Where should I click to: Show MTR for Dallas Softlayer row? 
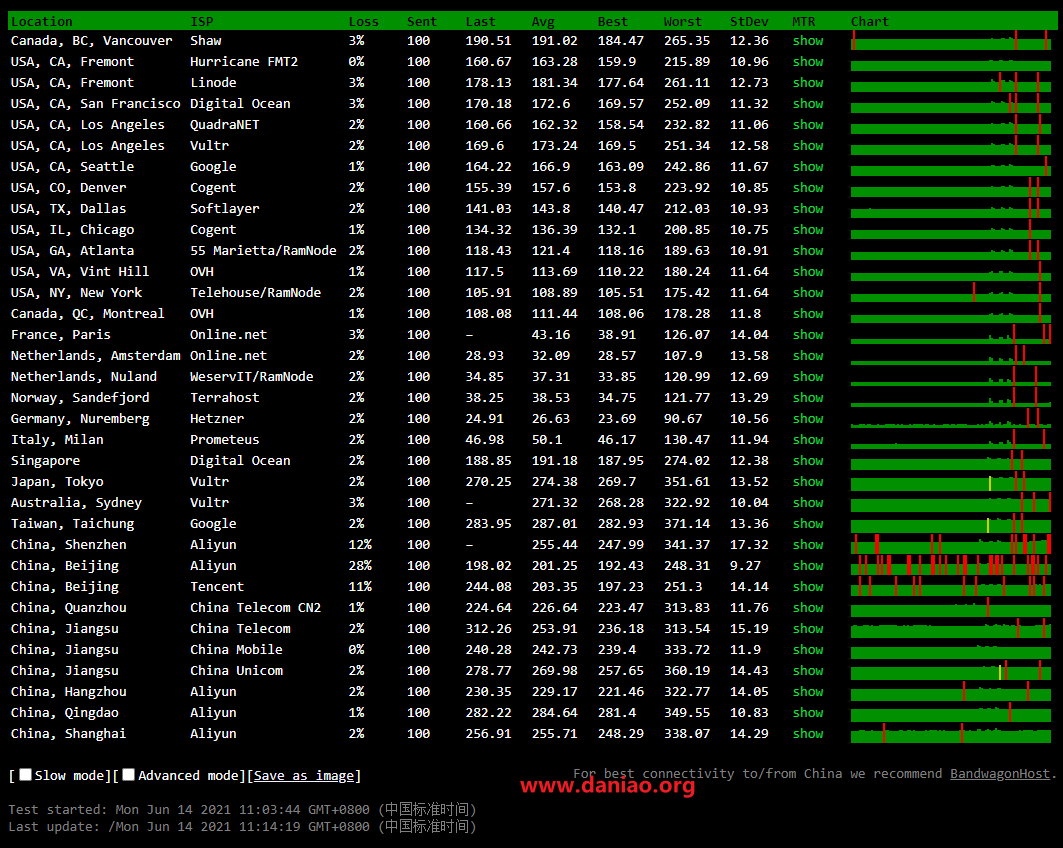[x=808, y=209]
